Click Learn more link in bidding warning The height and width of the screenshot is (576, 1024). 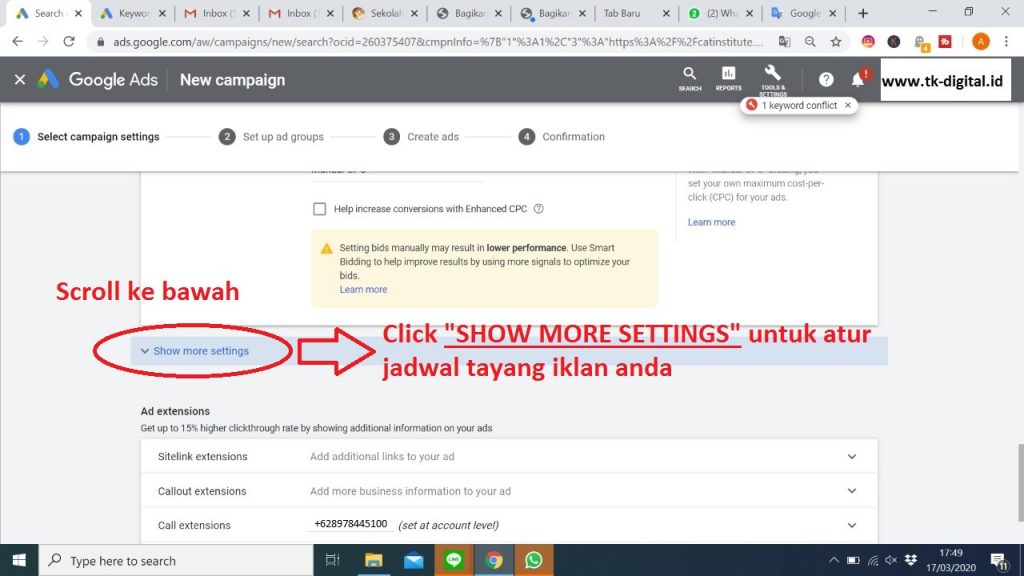[363, 290]
